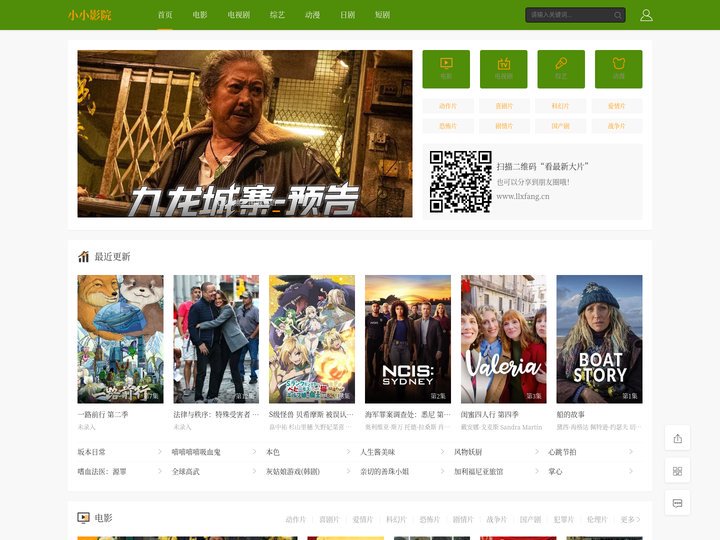Open the Boat Story poster
This screenshot has height=540, width=720.
tap(599, 339)
